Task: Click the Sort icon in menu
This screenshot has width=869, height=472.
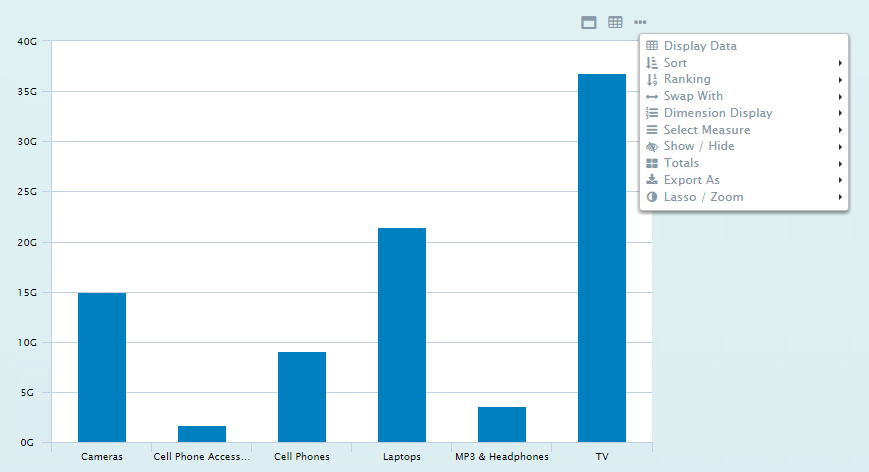Action: point(652,63)
